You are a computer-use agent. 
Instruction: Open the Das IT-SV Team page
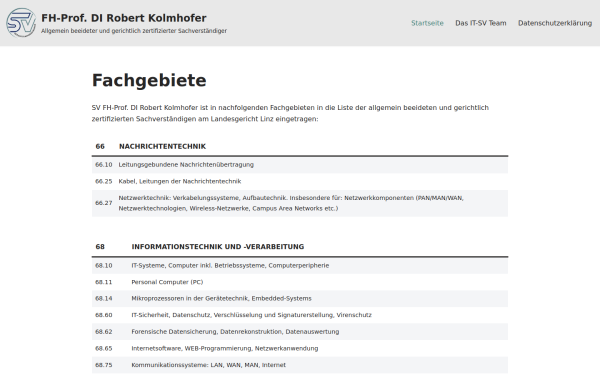click(x=481, y=23)
